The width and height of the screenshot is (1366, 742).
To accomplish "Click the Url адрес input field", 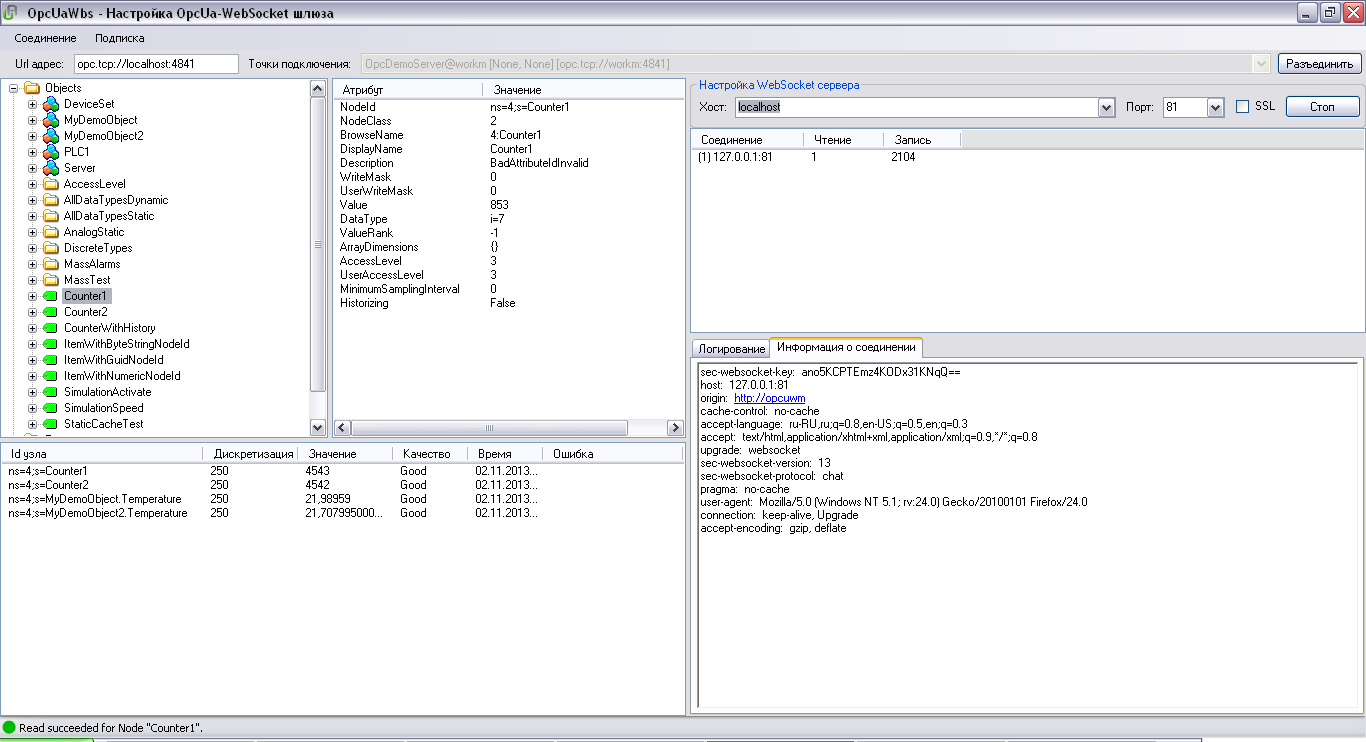I will pos(155,64).
